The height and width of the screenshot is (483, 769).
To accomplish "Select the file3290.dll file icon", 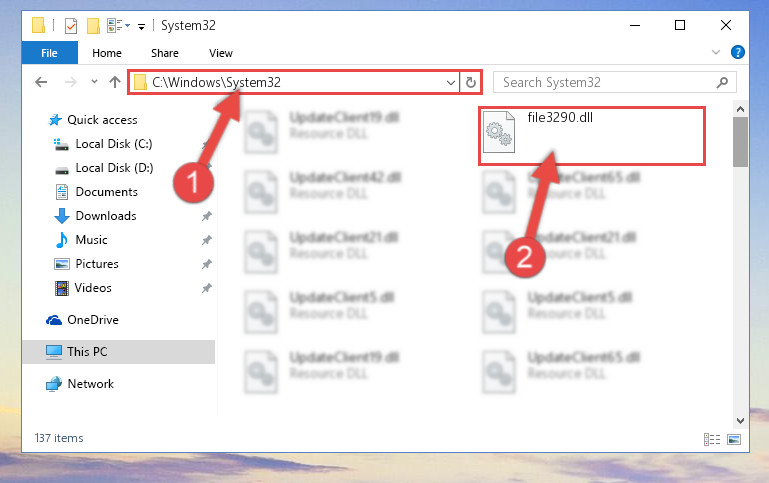I will [x=499, y=132].
